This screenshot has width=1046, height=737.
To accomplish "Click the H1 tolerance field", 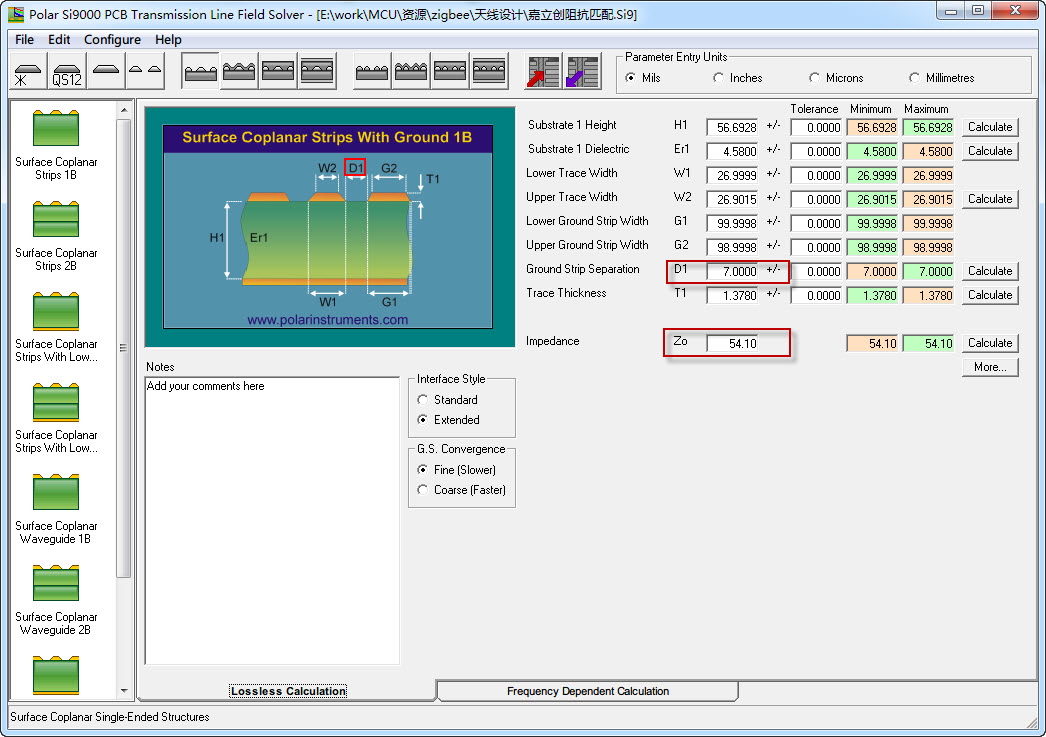I will point(816,127).
